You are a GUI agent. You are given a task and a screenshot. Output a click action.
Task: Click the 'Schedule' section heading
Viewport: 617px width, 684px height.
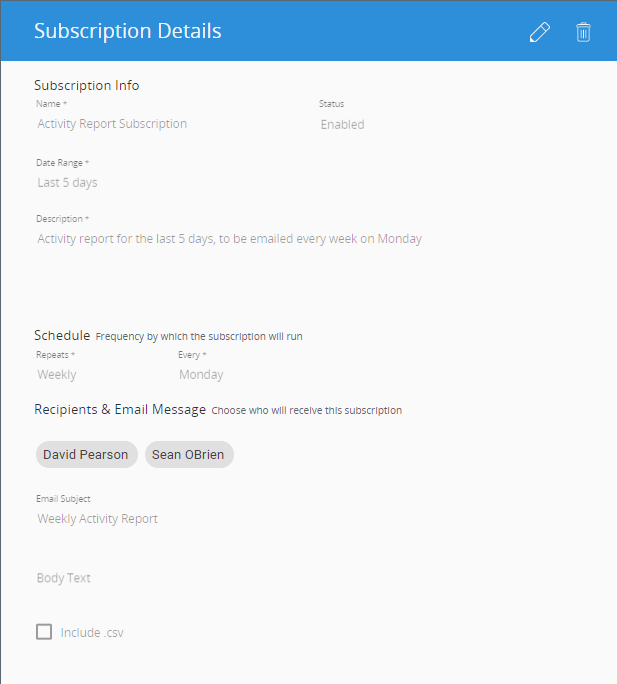pos(62,335)
